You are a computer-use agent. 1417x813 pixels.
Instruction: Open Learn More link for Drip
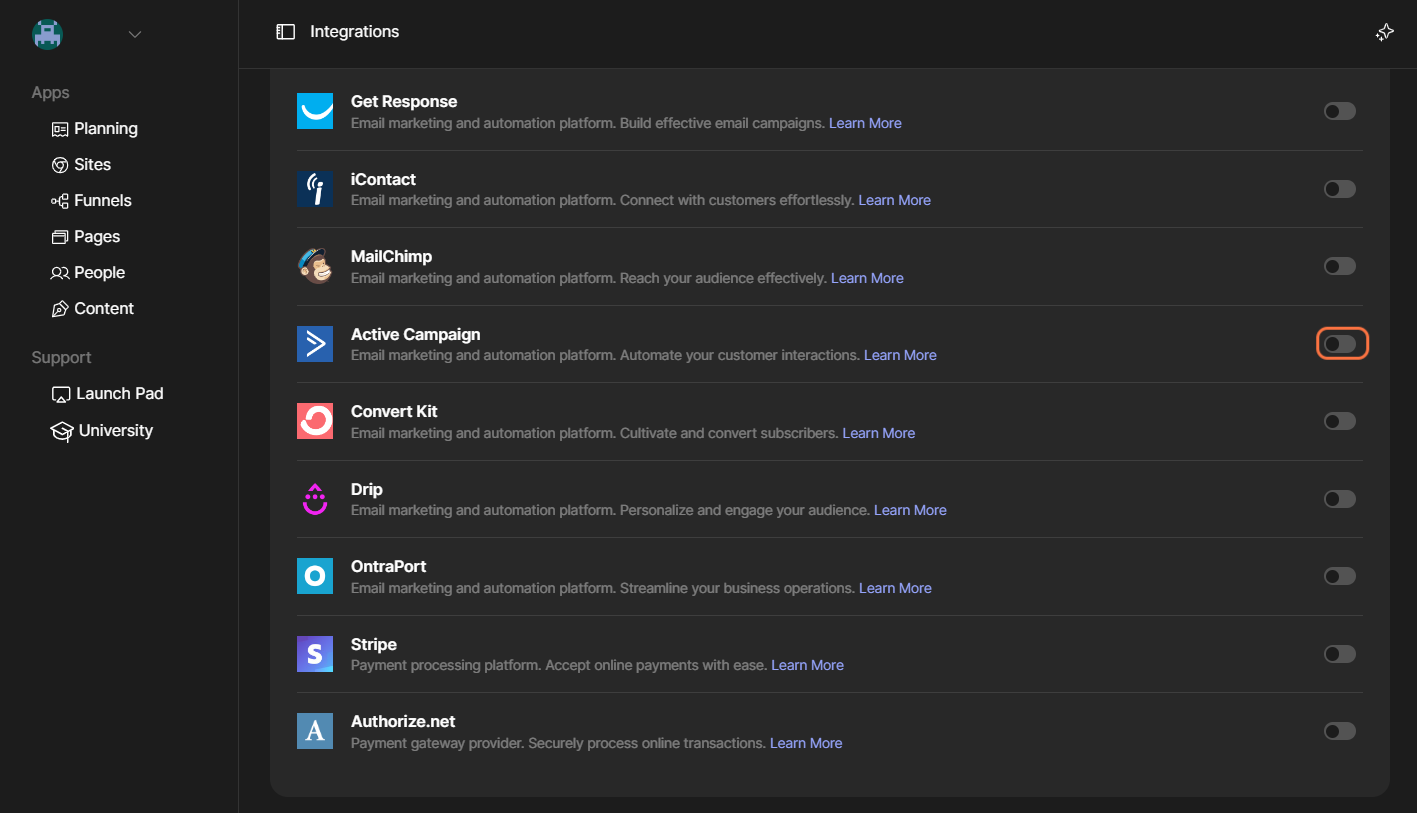(910, 510)
